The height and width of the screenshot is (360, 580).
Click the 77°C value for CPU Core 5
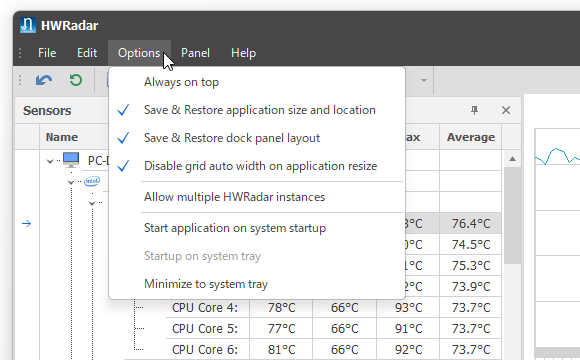click(281, 329)
